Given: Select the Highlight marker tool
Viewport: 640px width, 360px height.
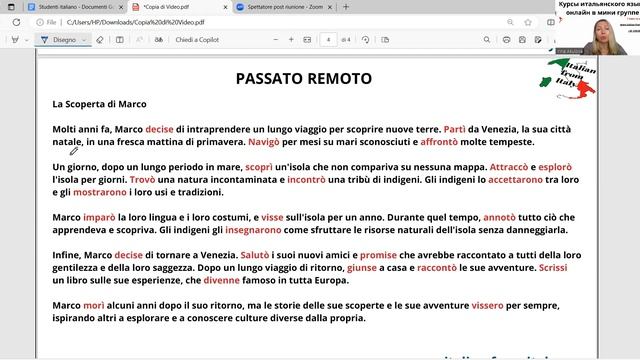Looking at the screenshot, I should pos(15,40).
